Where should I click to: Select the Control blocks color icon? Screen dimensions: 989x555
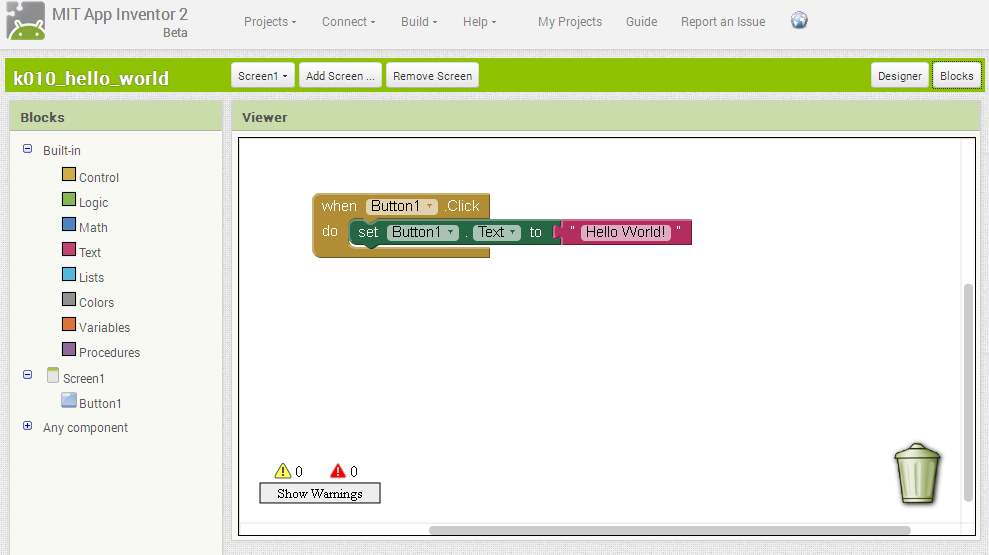coord(69,175)
